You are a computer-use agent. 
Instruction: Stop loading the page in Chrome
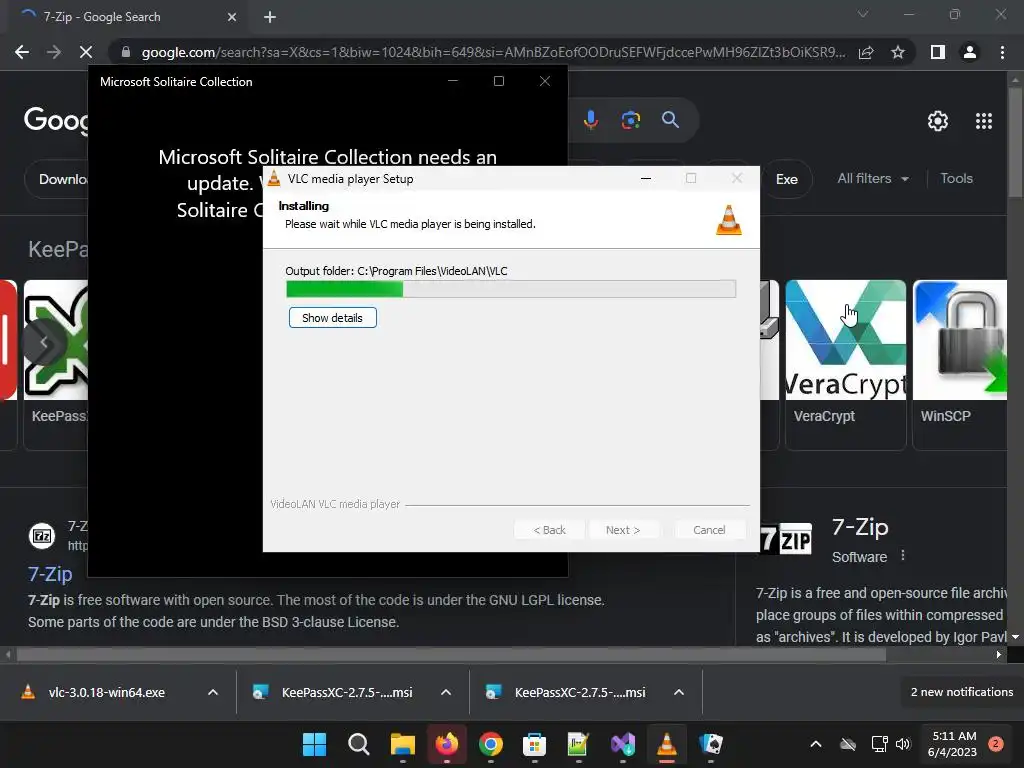coord(86,52)
